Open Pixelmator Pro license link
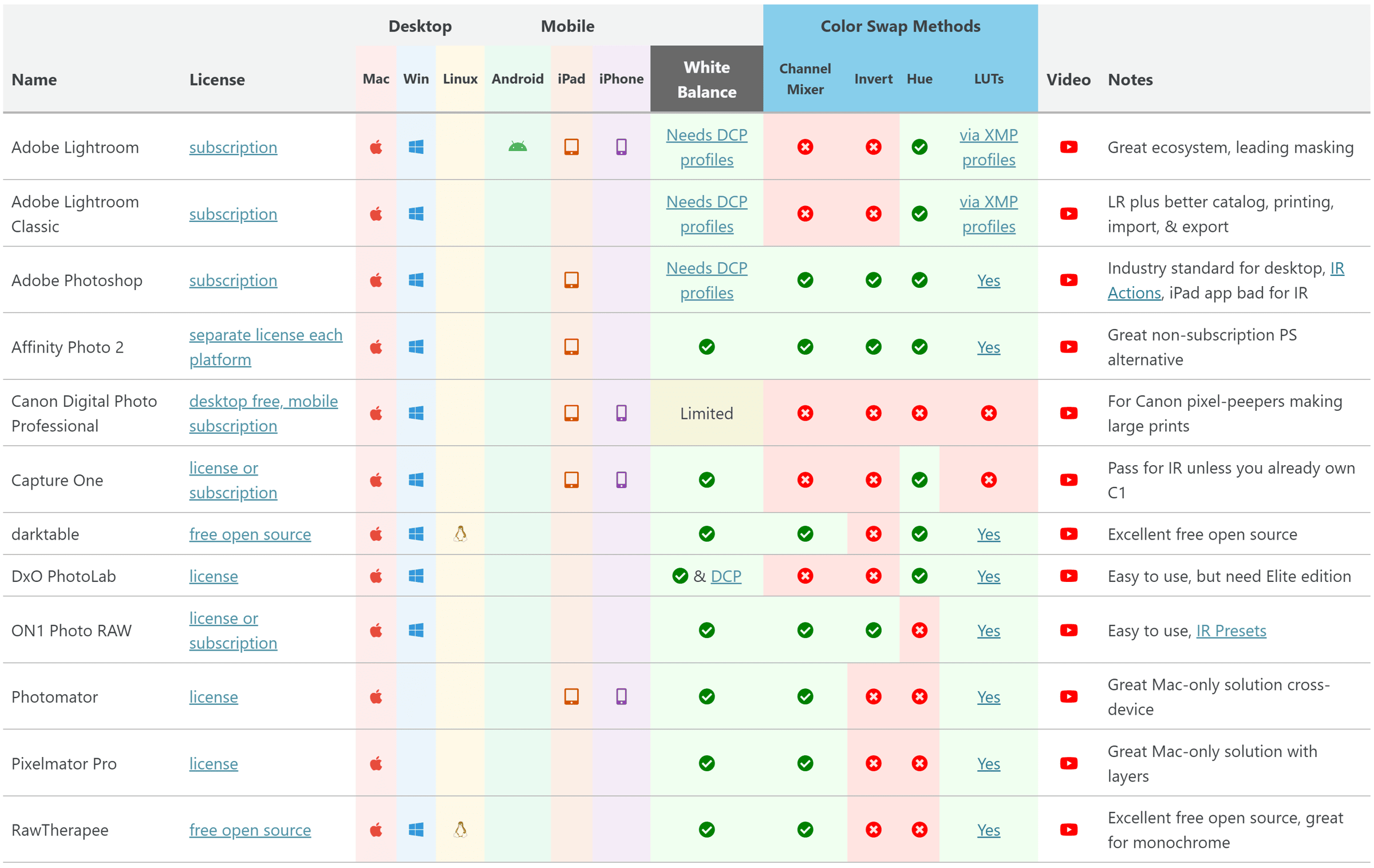1374x868 pixels. click(x=214, y=764)
